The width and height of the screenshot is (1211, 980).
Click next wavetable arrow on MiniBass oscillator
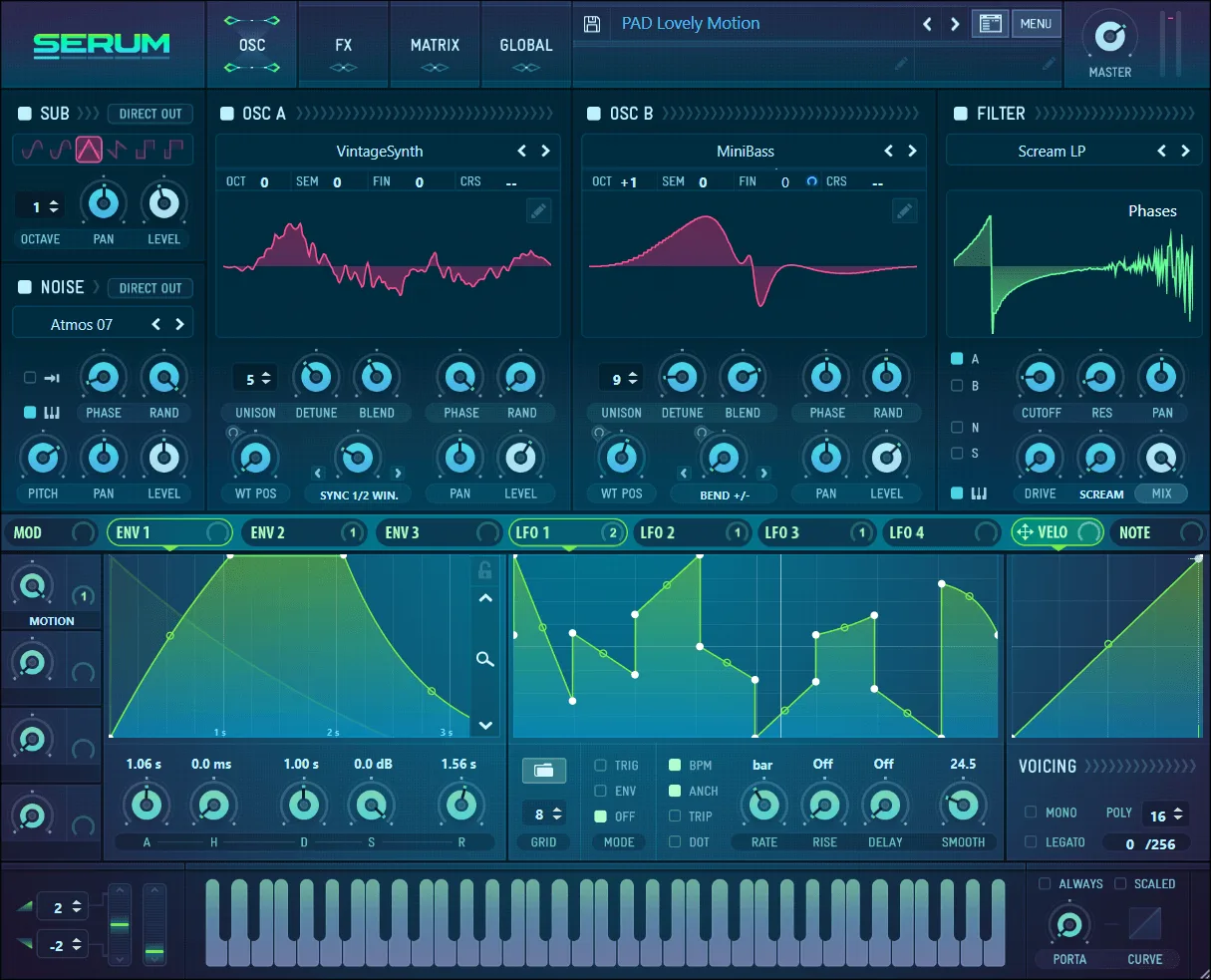[x=912, y=151]
